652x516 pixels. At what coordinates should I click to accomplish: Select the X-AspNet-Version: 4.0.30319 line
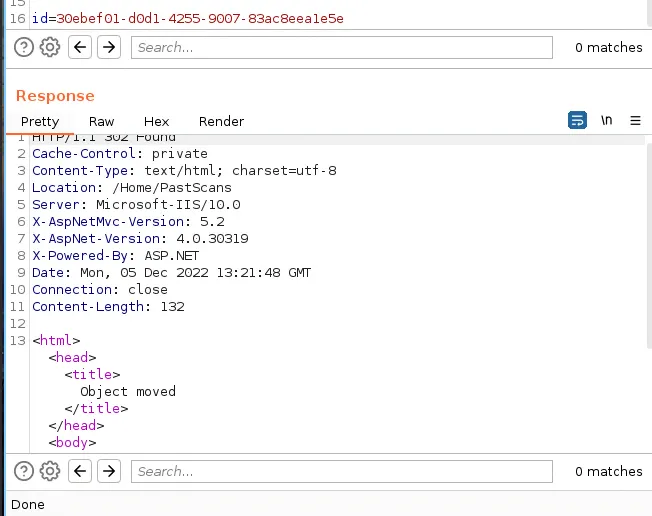(140, 239)
